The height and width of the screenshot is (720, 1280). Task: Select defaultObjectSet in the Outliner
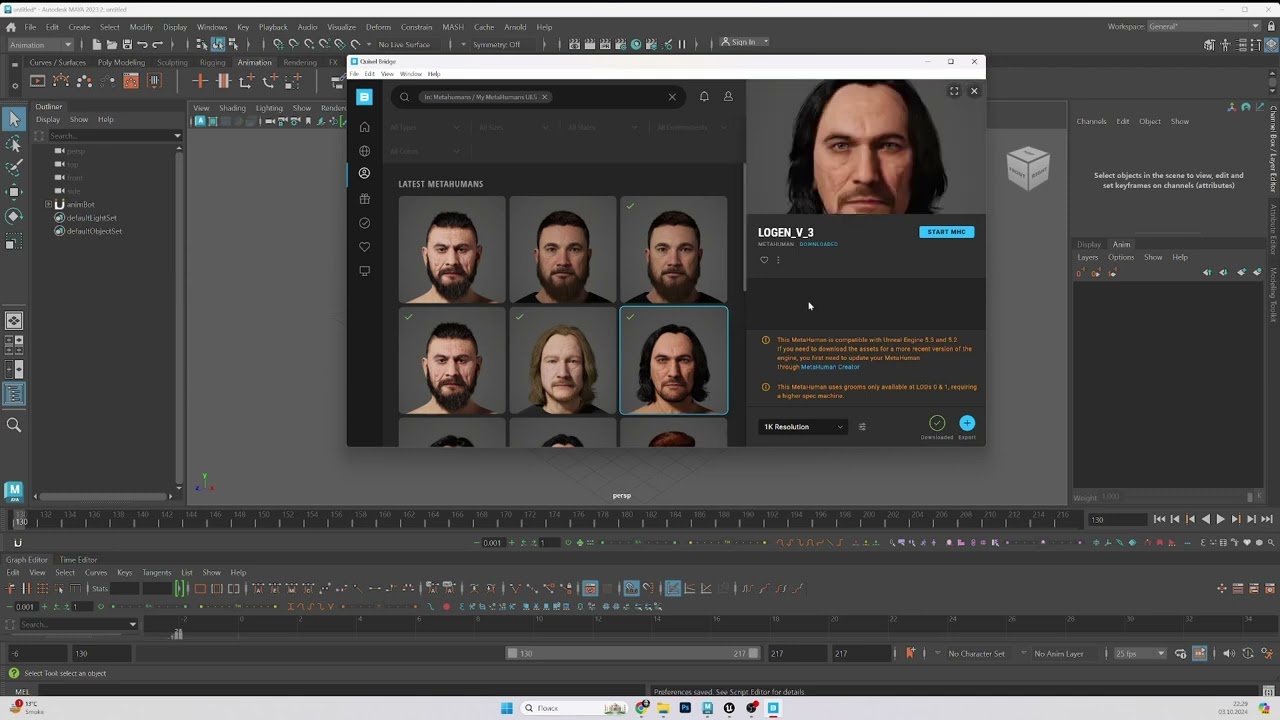(94, 231)
